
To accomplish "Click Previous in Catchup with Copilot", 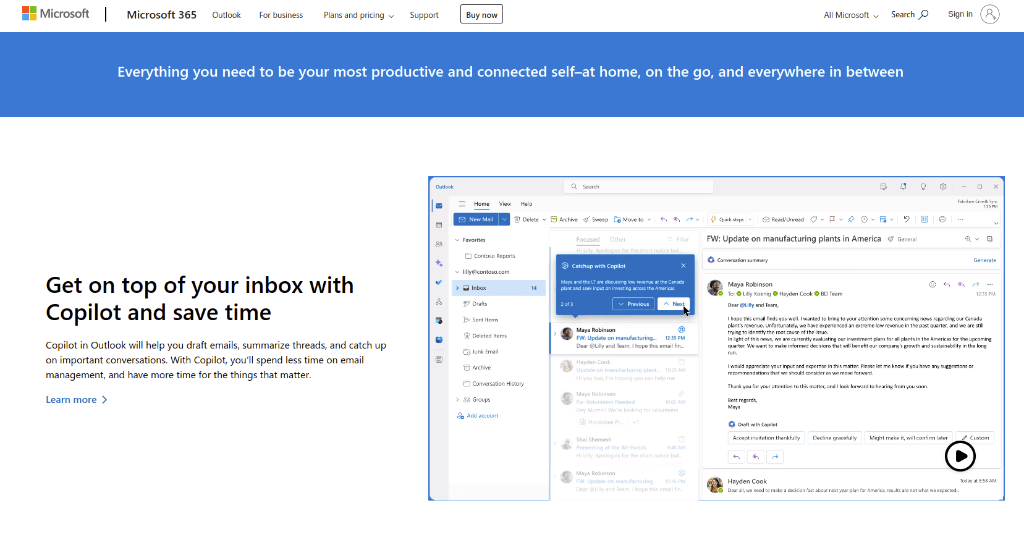I will 633,304.
